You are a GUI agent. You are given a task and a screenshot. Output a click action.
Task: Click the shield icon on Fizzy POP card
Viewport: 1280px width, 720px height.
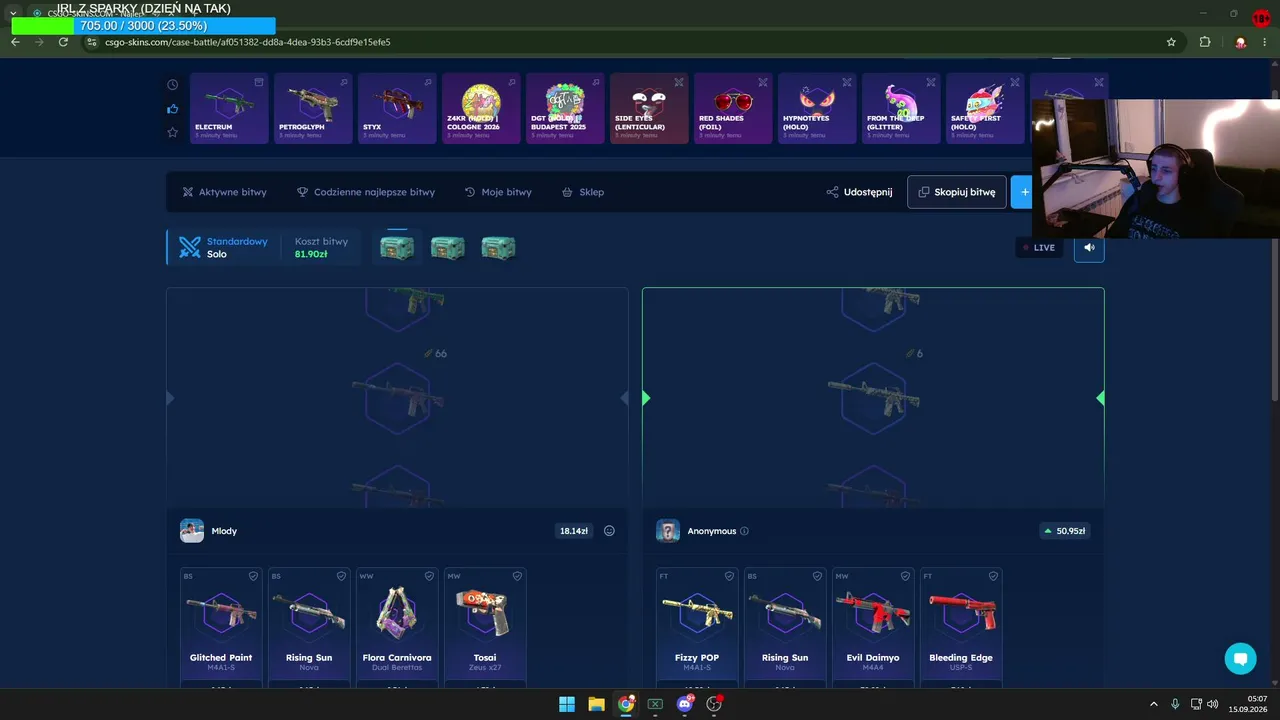coord(729,576)
